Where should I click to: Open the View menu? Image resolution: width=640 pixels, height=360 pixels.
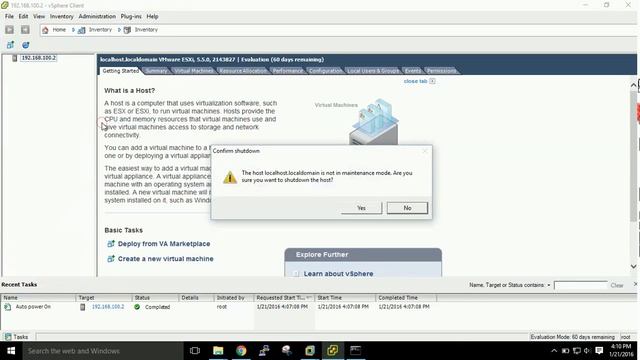pyautogui.click(x=39, y=16)
